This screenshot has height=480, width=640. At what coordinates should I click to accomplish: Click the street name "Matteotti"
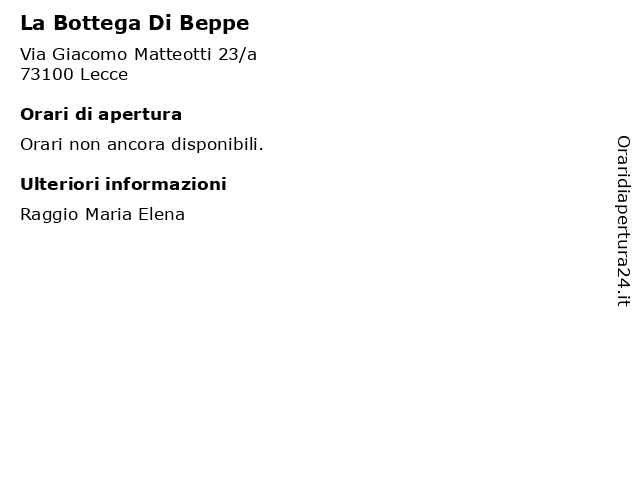click(x=173, y=54)
